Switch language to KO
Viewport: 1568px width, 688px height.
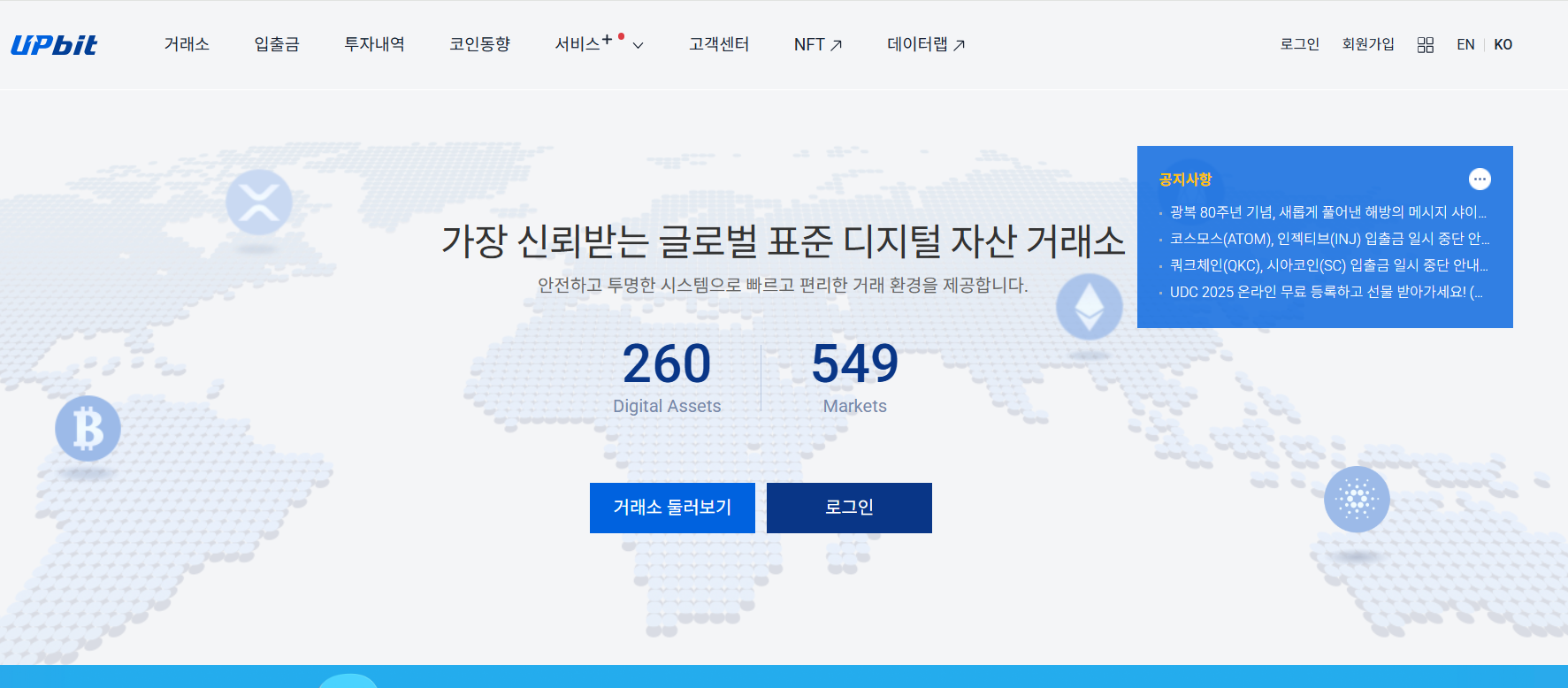point(1503,44)
